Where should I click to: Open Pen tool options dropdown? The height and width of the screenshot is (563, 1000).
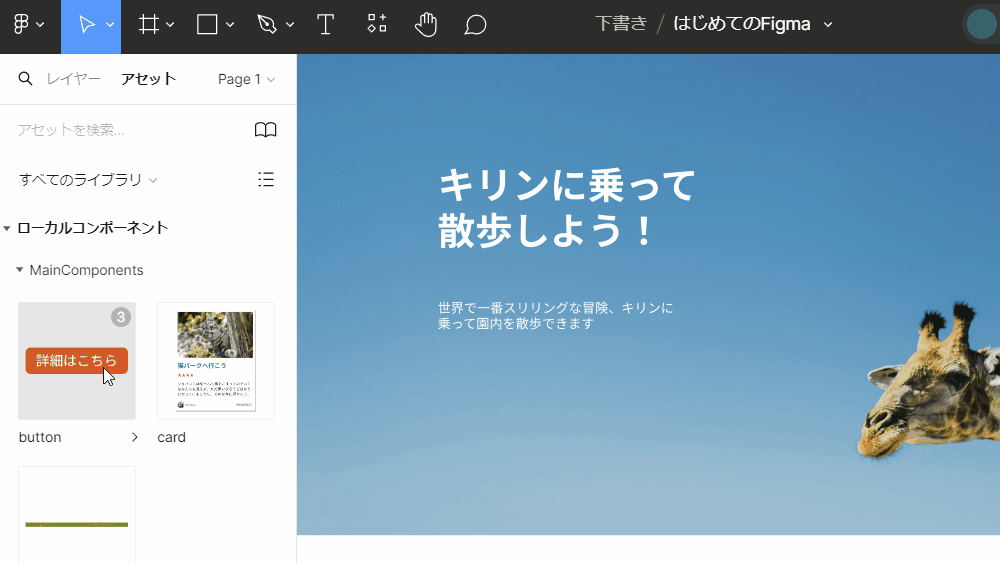click(290, 25)
